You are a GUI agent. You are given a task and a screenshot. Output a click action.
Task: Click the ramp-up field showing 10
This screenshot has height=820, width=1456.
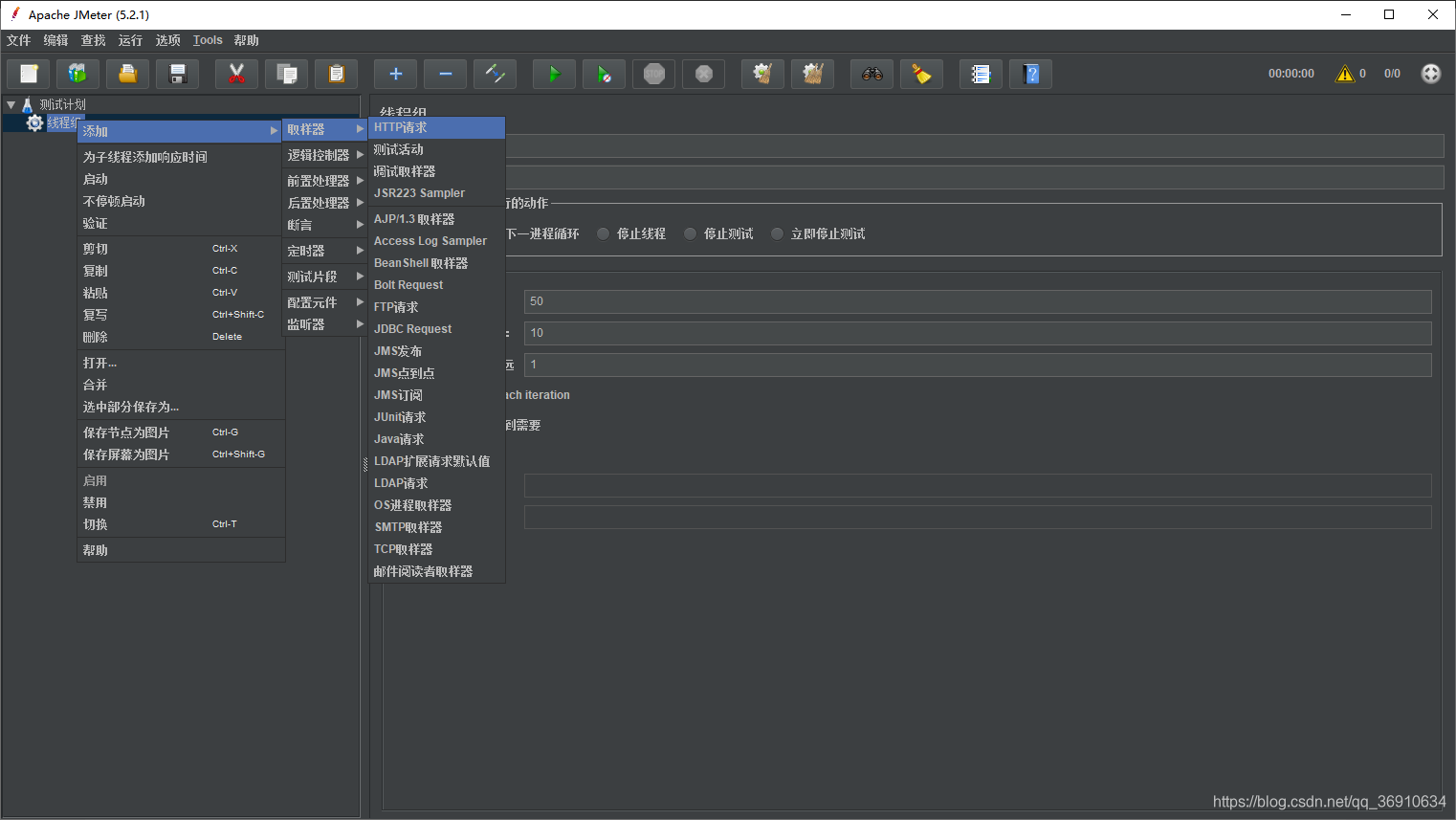(978, 333)
